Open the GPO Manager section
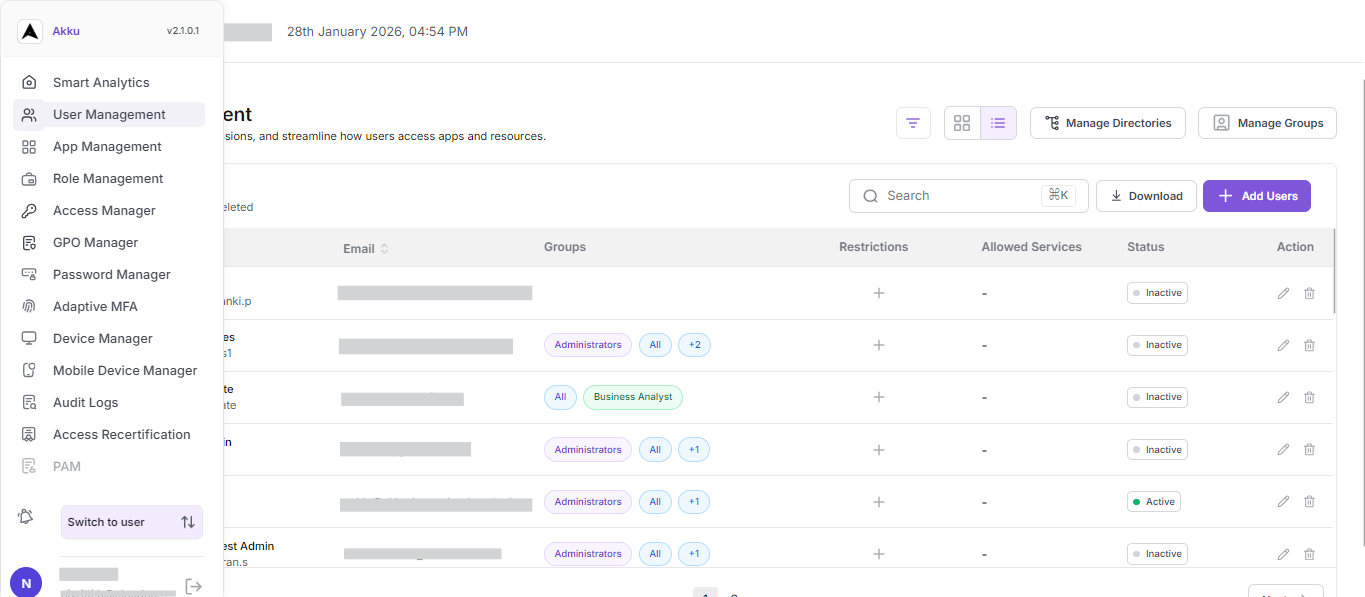Viewport: 1365px width, 597px height. 96,242
